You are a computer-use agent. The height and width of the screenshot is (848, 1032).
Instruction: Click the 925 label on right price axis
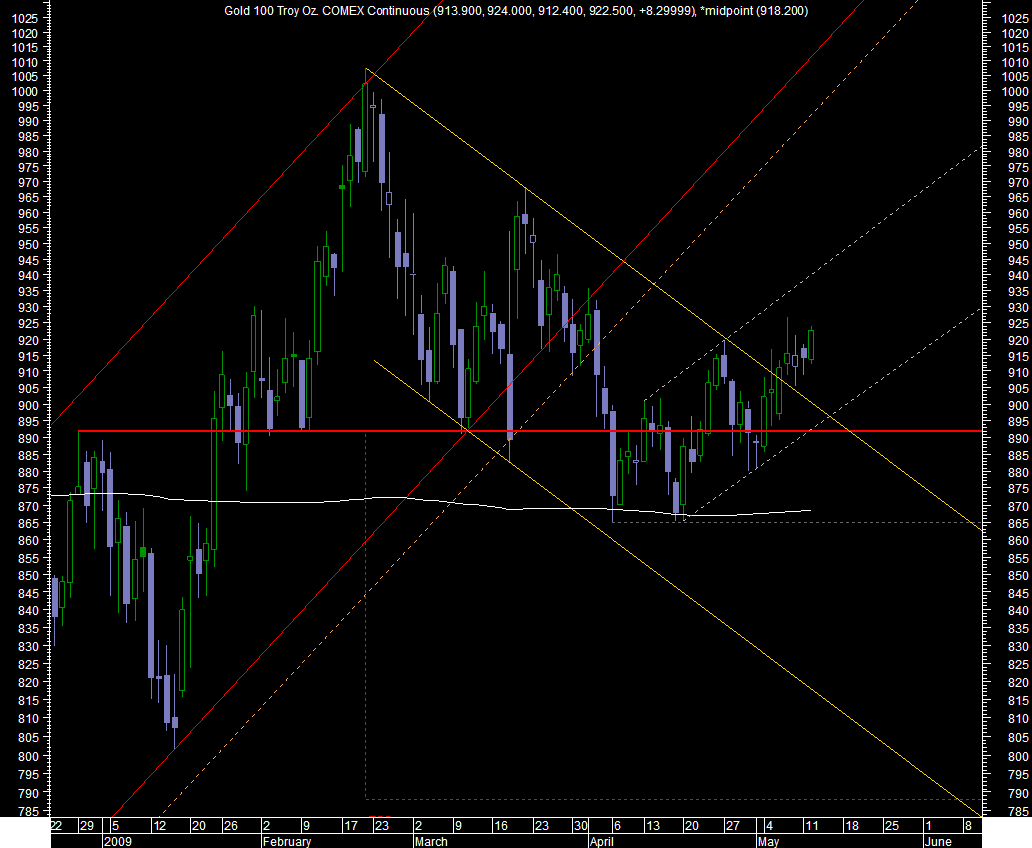[x=1018, y=324]
